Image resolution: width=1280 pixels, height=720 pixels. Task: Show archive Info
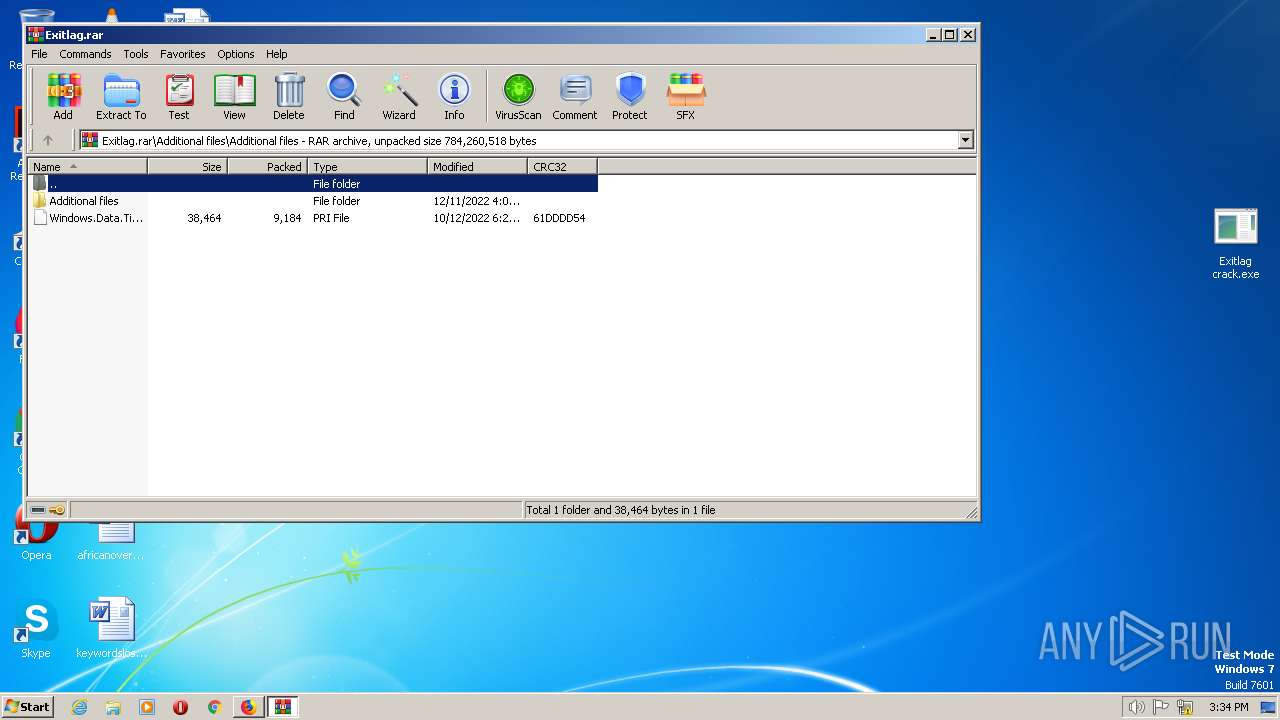454,97
